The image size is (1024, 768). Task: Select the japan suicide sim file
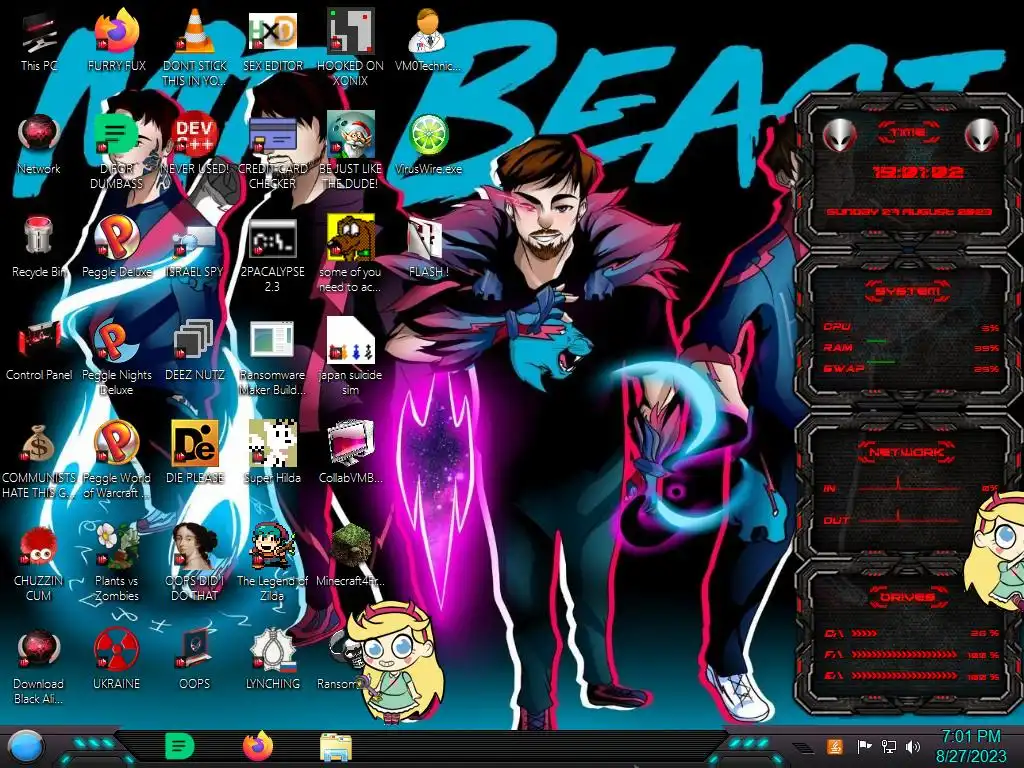(350, 358)
